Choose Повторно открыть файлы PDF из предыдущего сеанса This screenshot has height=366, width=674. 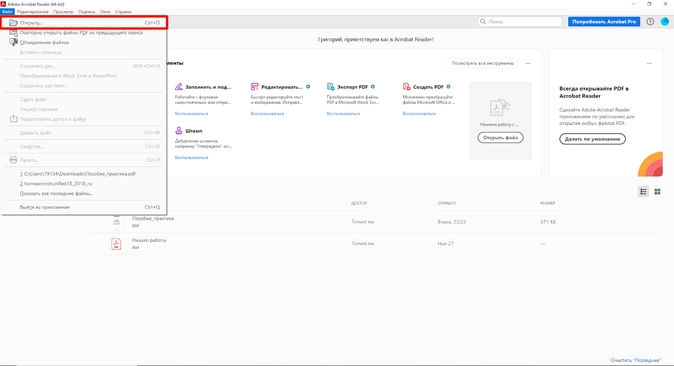point(84,33)
